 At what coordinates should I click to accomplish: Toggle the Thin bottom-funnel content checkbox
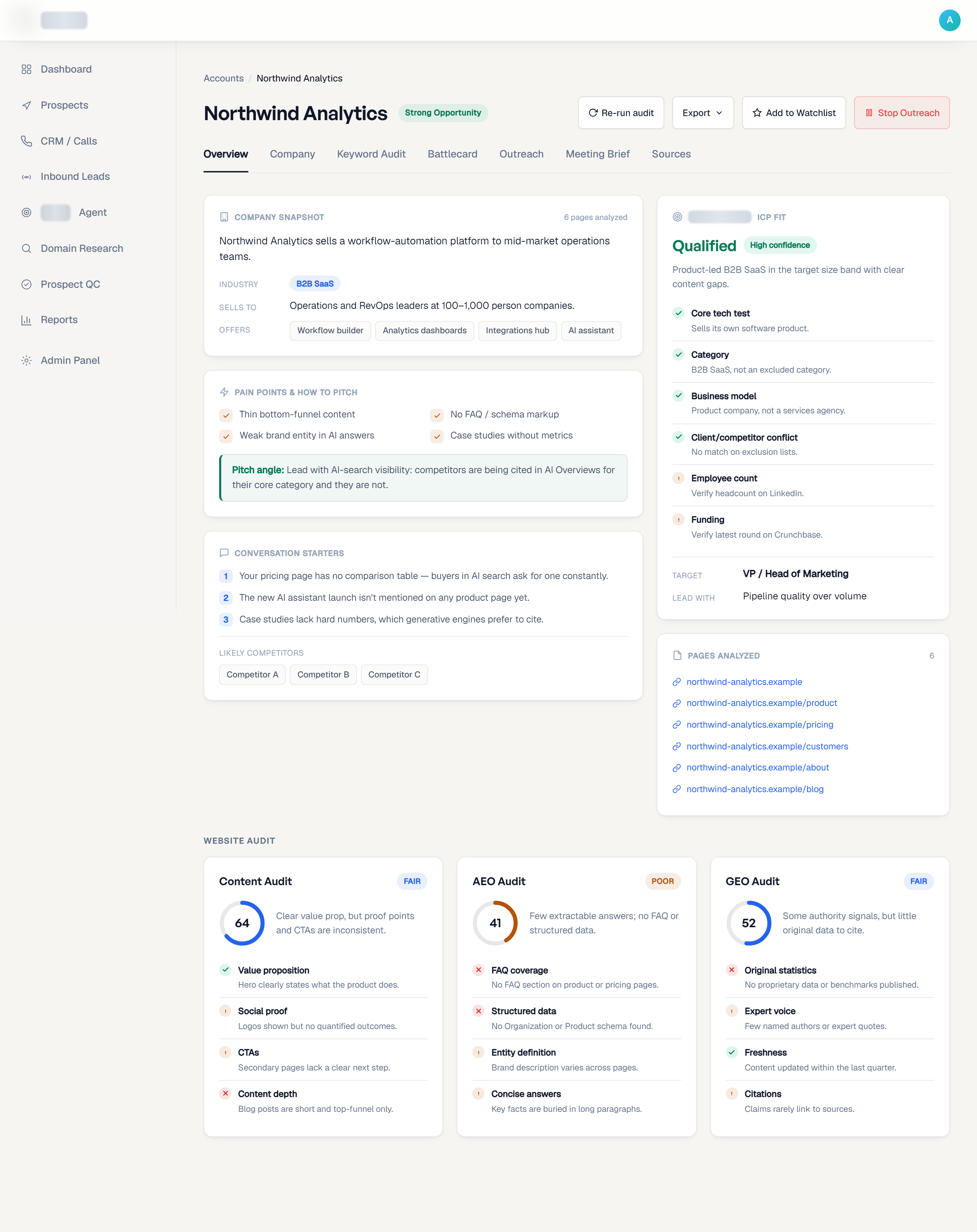pos(226,415)
